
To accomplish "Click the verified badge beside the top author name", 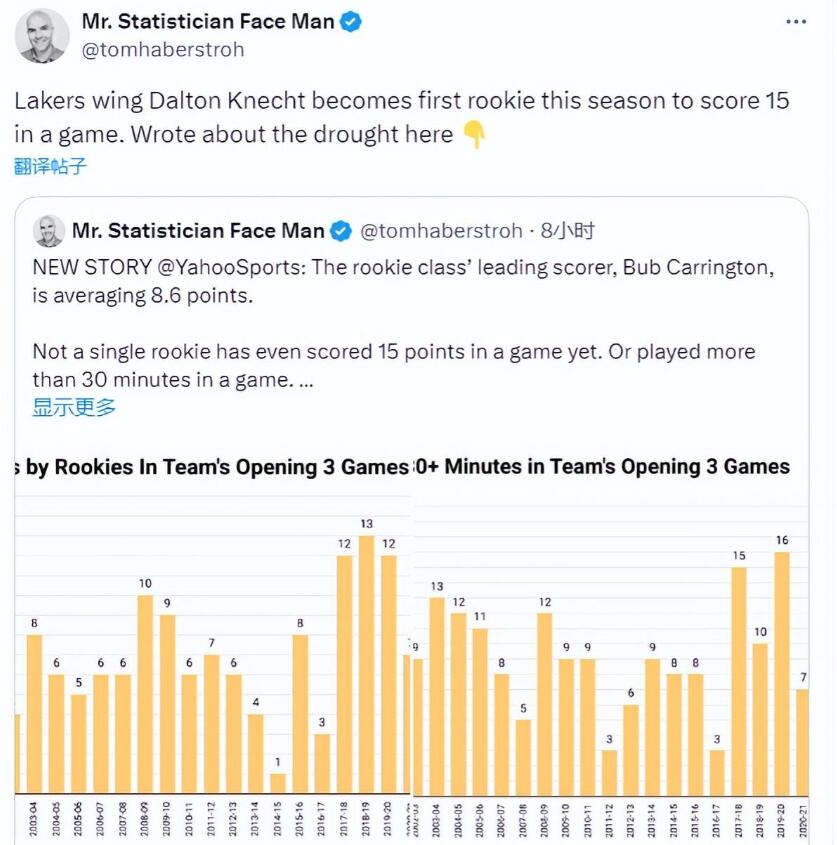I will click(350, 22).
